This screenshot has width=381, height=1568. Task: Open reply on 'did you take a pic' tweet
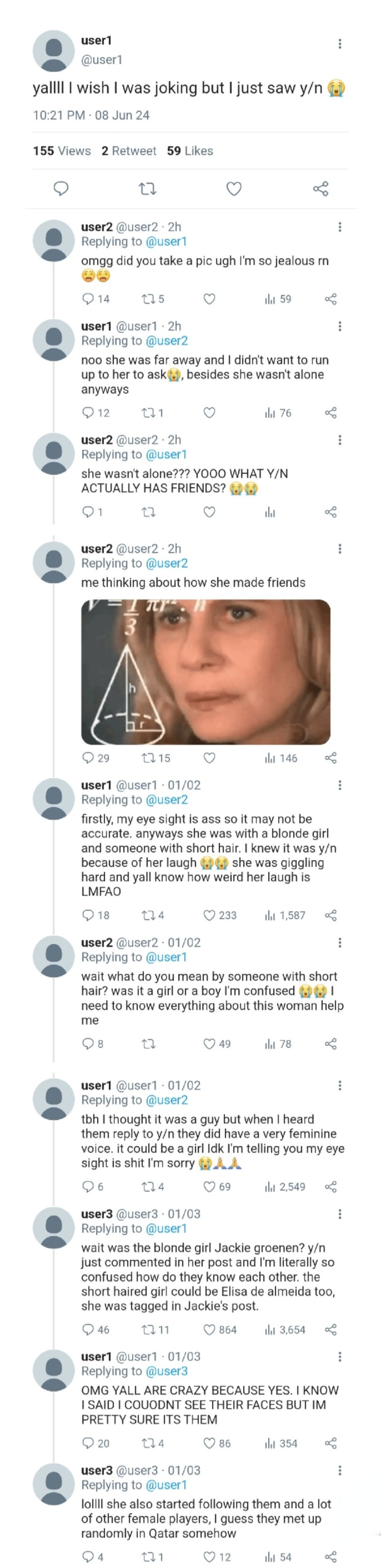(88, 299)
